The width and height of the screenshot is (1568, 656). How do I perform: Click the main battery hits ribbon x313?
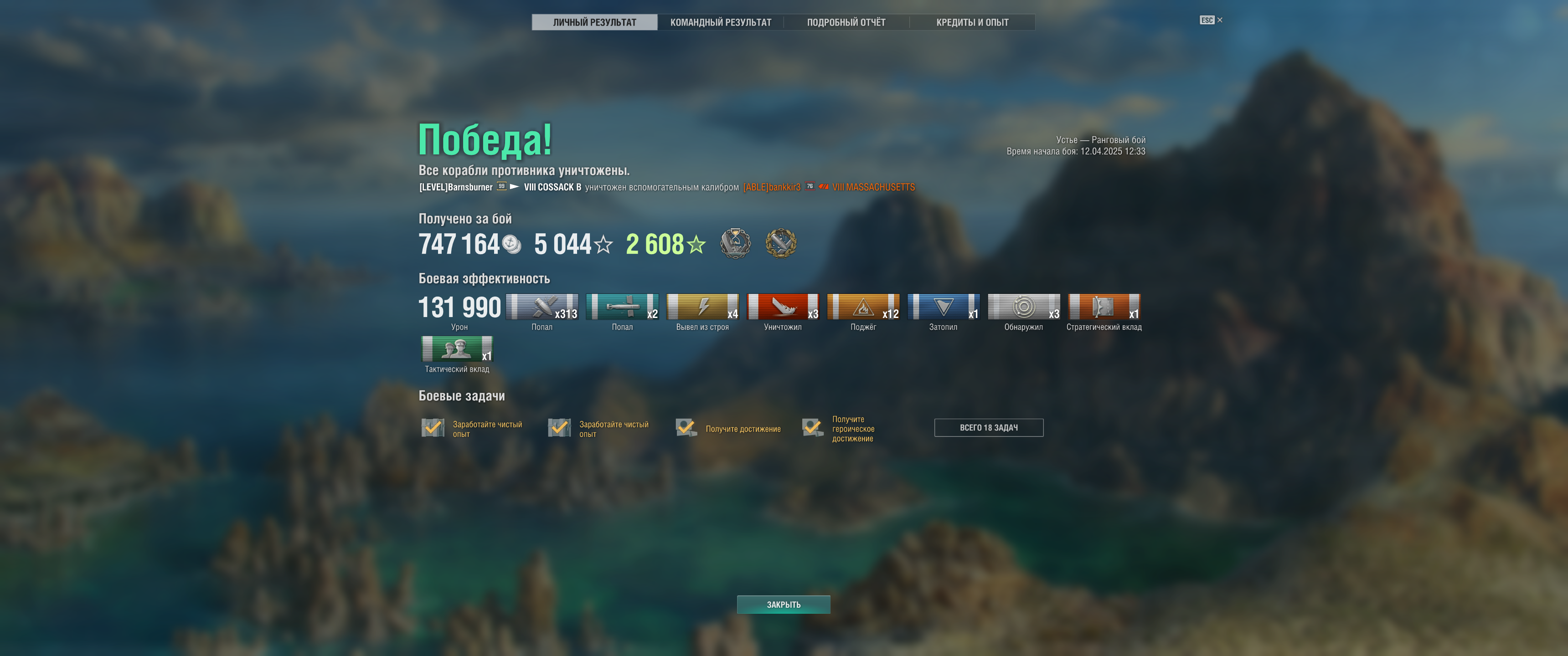click(x=542, y=307)
